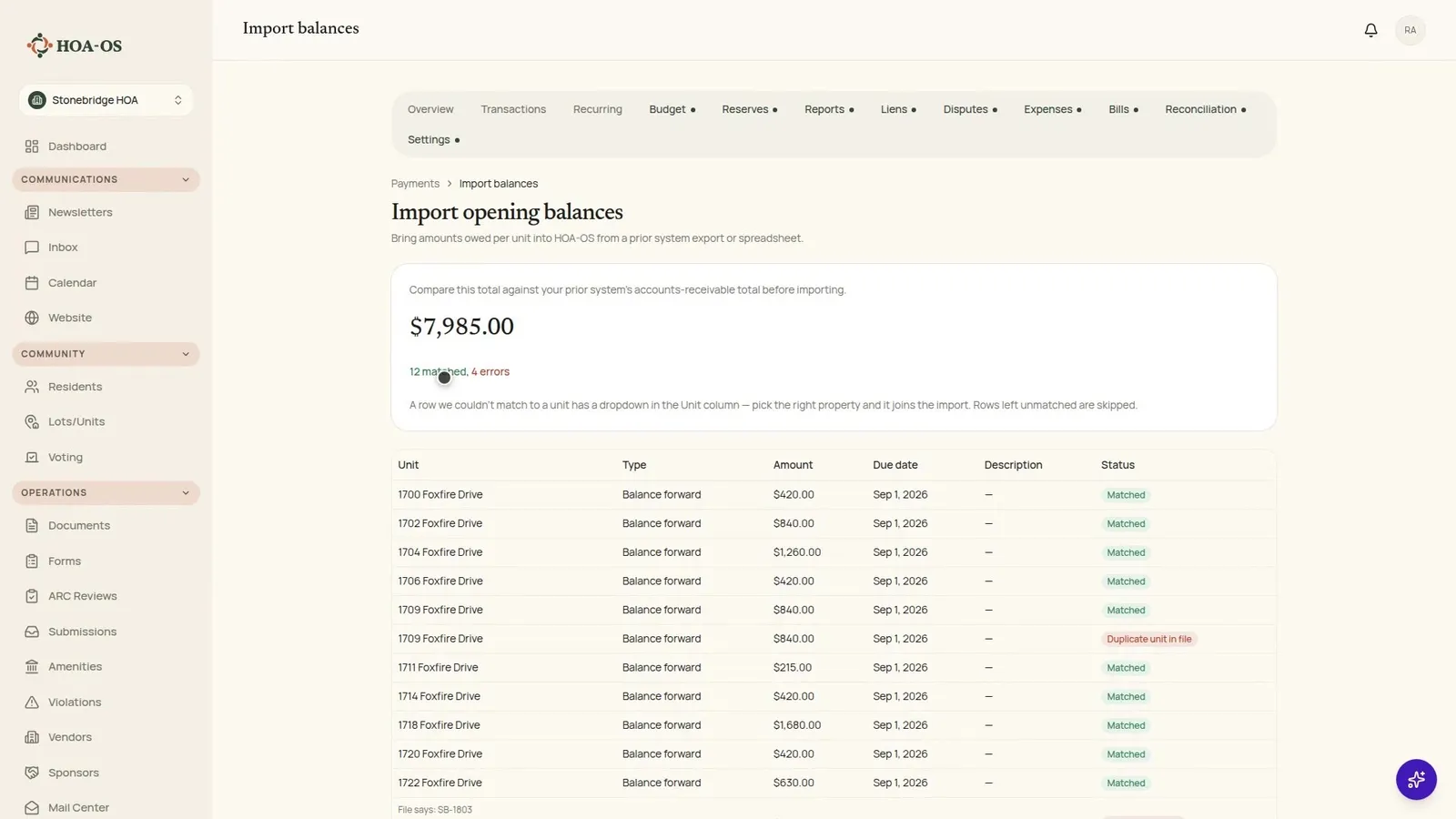
Task: Open the Disputes tab
Action: tap(970, 109)
